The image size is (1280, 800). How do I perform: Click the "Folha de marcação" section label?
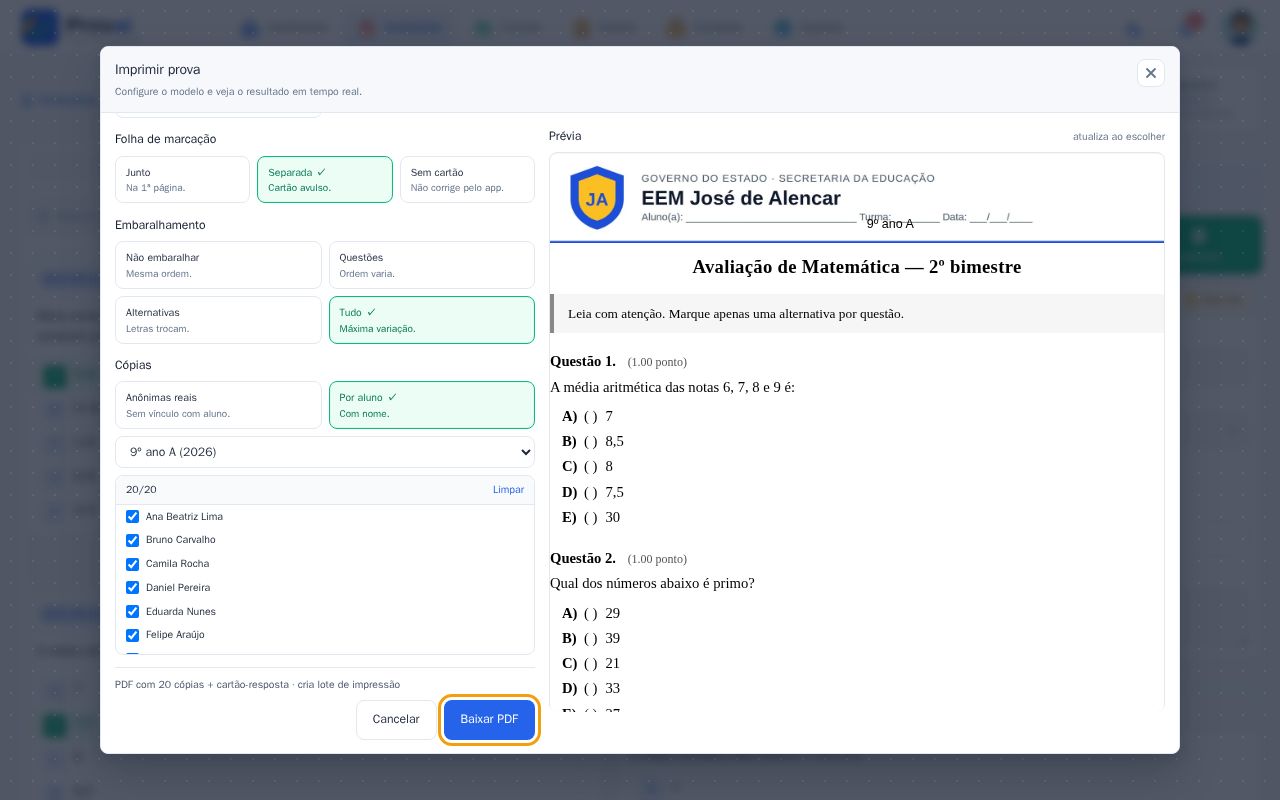(165, 139)
